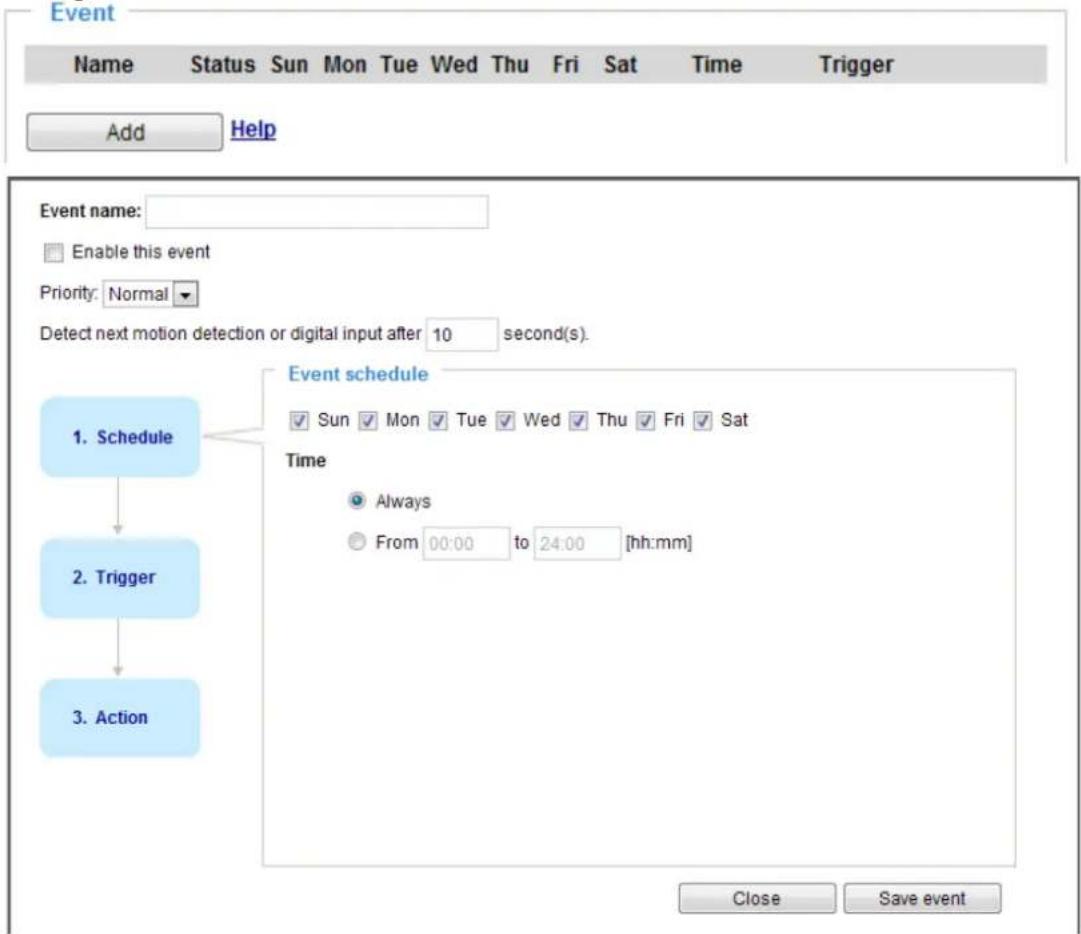Click the Fri column header in the table
This screenshot has width=1081, height=934.
coord(565,65)
